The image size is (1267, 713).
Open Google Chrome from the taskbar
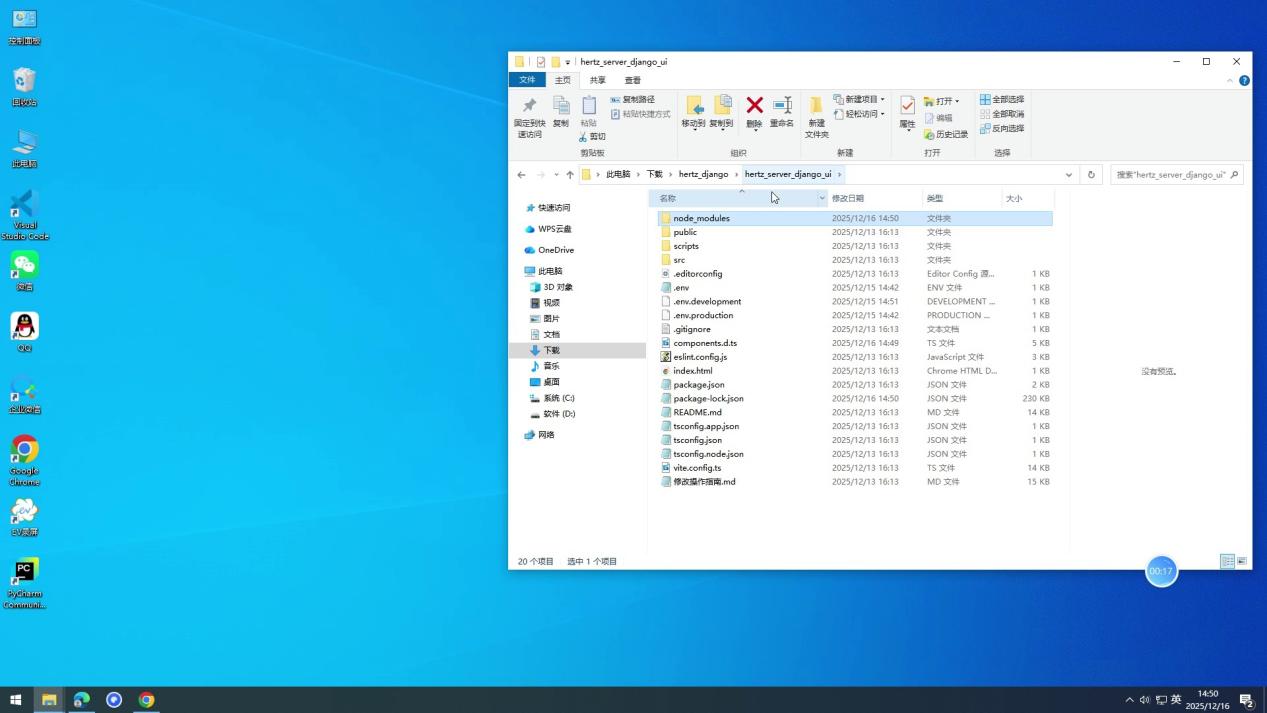pos(146,700)
